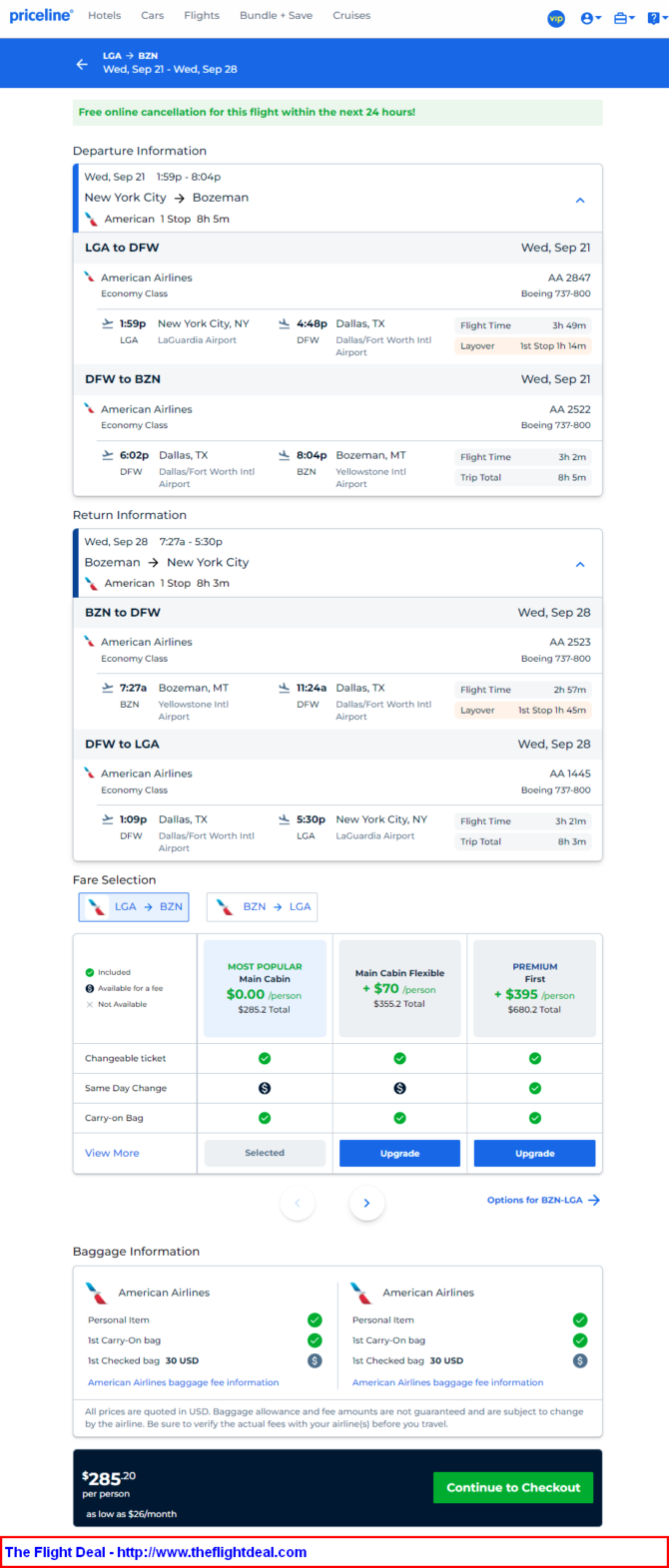The image size is (669, 1568).
Task: Click the left column 1st Checked bag fee icon
Action: coord(315,1360)
